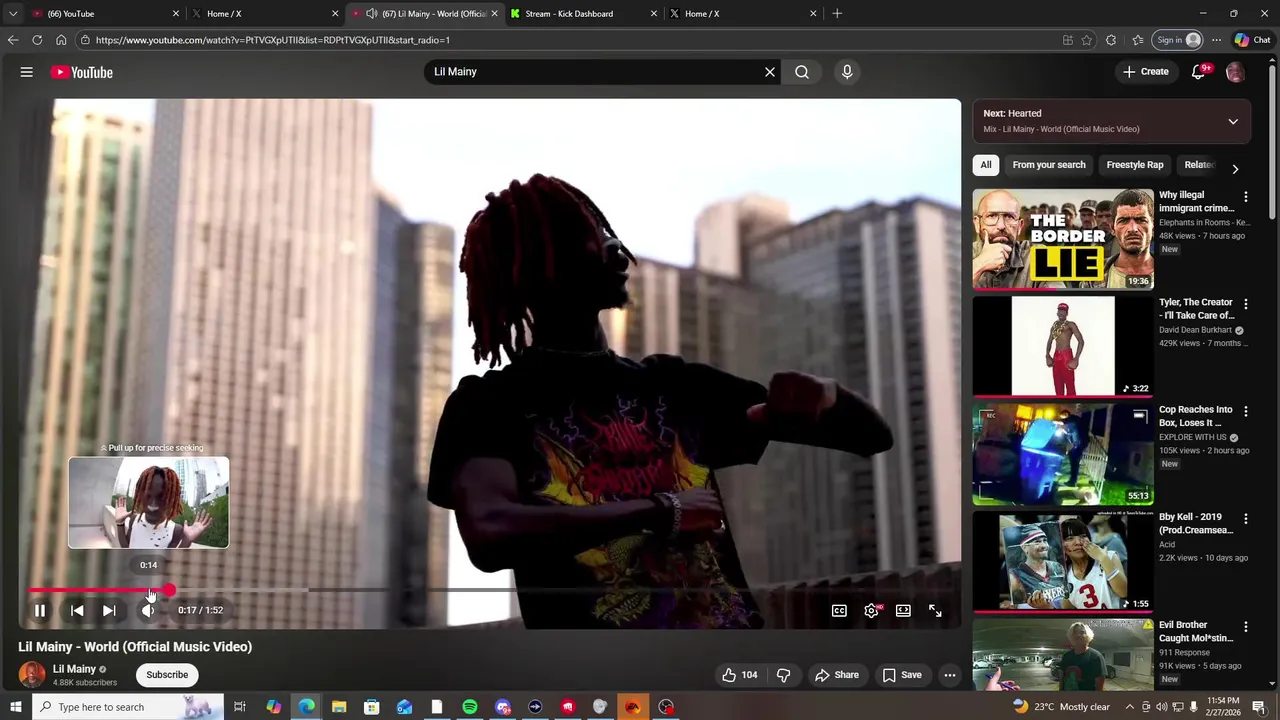Switch to theater mode
The height and width of the screenshot is (720, 1280).
(903, 610)
